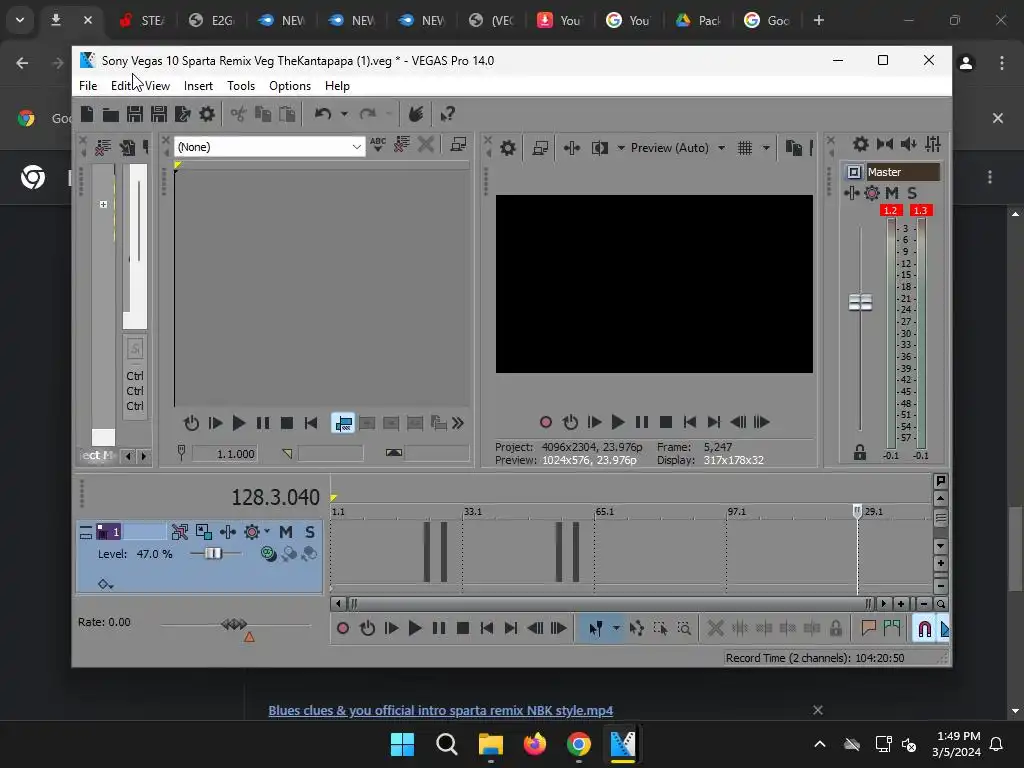Adjust the Master volume fader
The width and height of the screenshot is (1024, 768).
pyautogui.click(x=860, y=302)
